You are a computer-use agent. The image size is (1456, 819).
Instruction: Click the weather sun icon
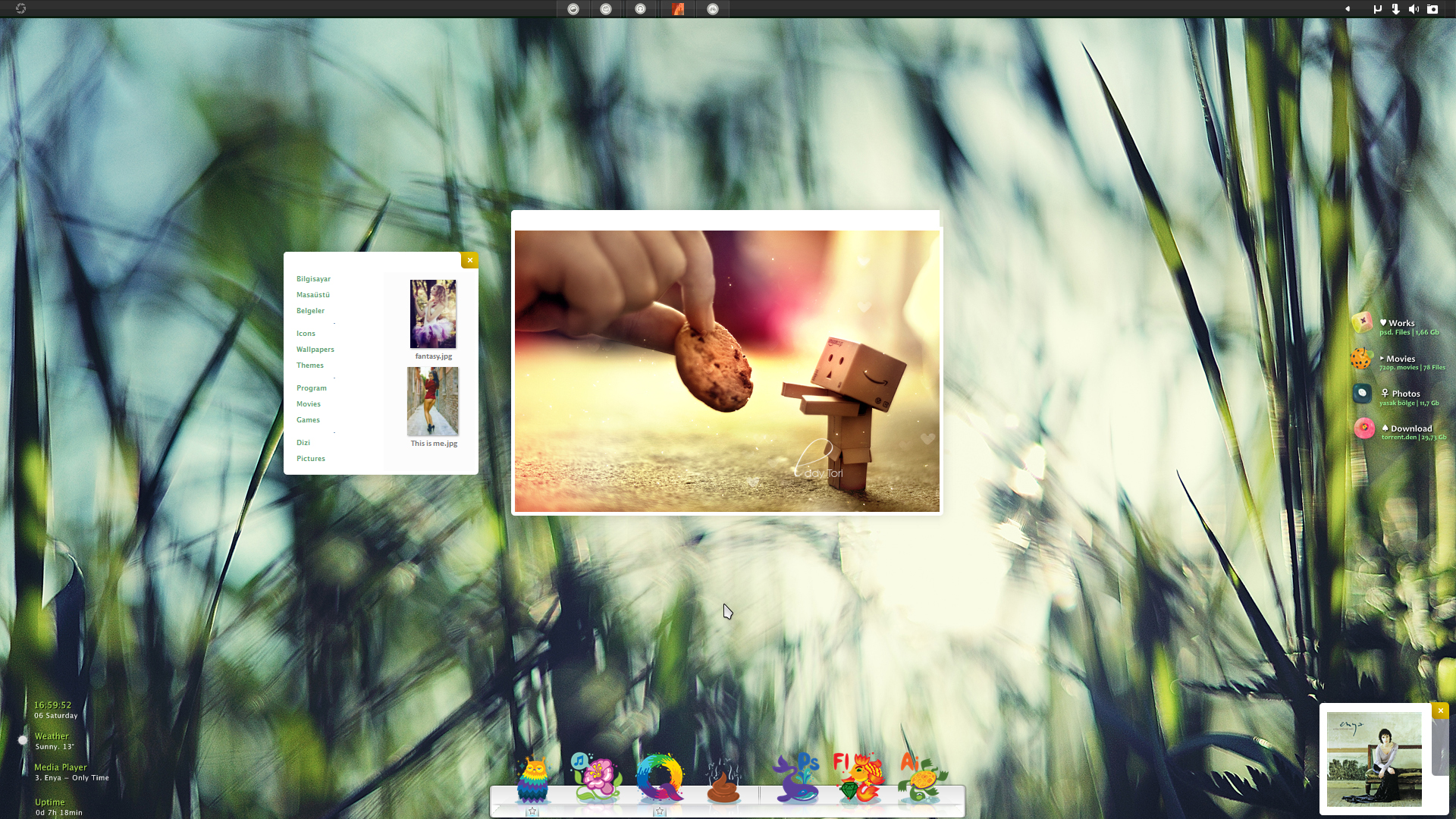23,739
